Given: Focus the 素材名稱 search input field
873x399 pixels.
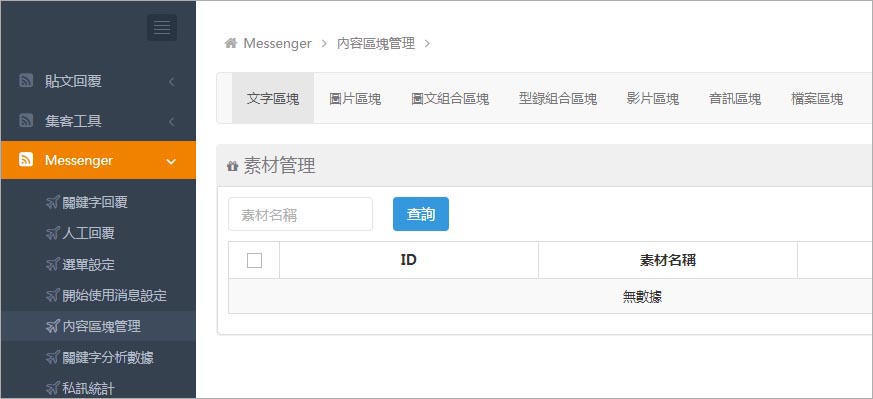Looking at the screenshot, I should coord(301,214).
